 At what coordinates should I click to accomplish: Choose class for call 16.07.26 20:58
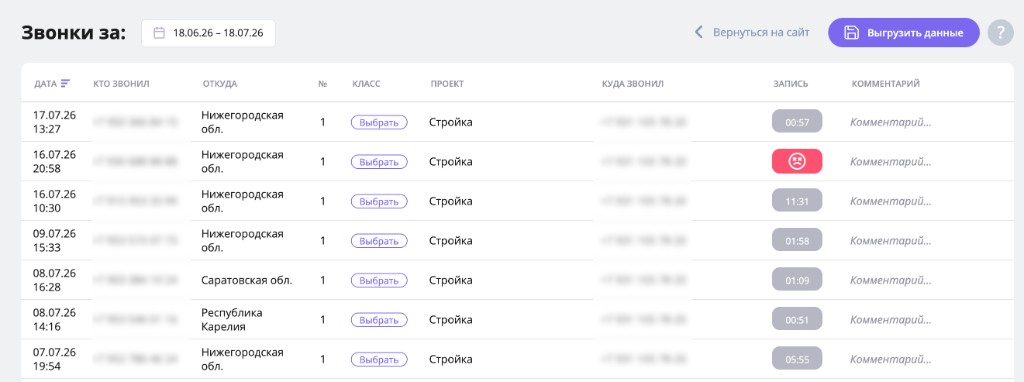point(379,161)
